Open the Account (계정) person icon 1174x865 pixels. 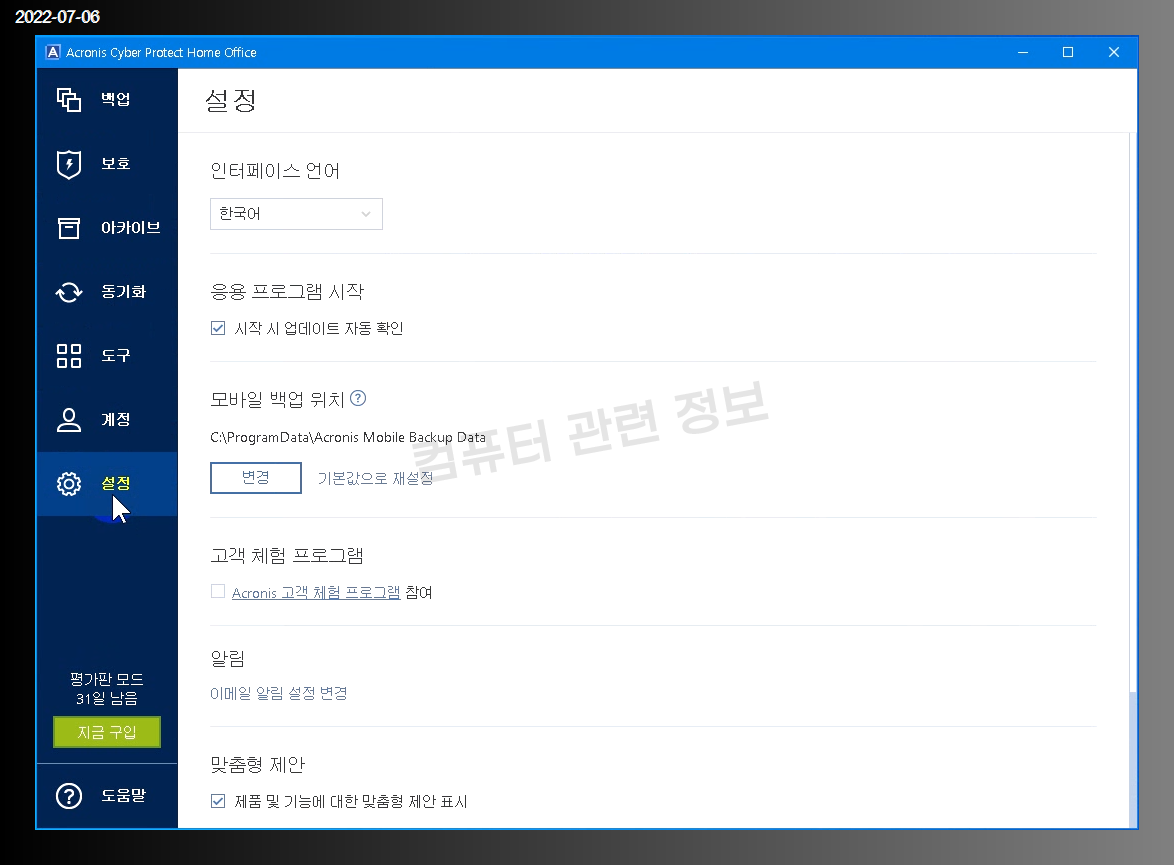pyautogui.click(x=69, y=419)
